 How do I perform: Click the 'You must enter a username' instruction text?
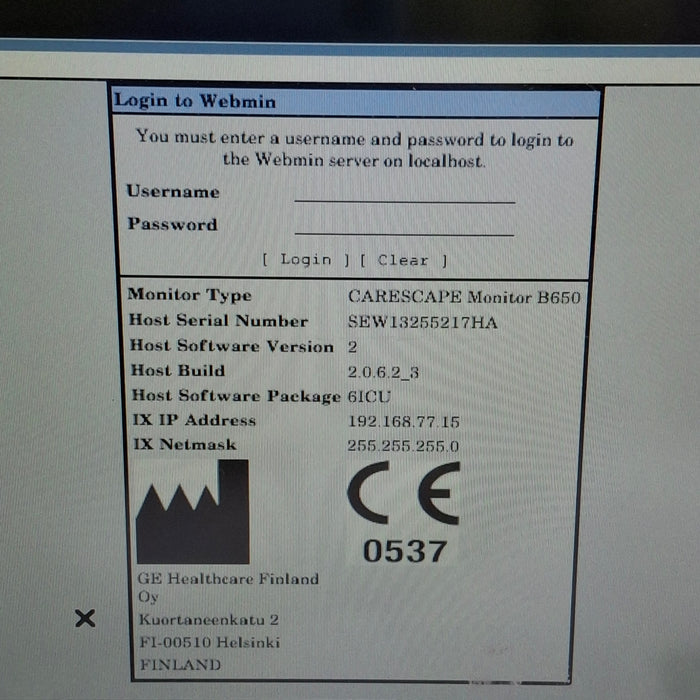355,150
